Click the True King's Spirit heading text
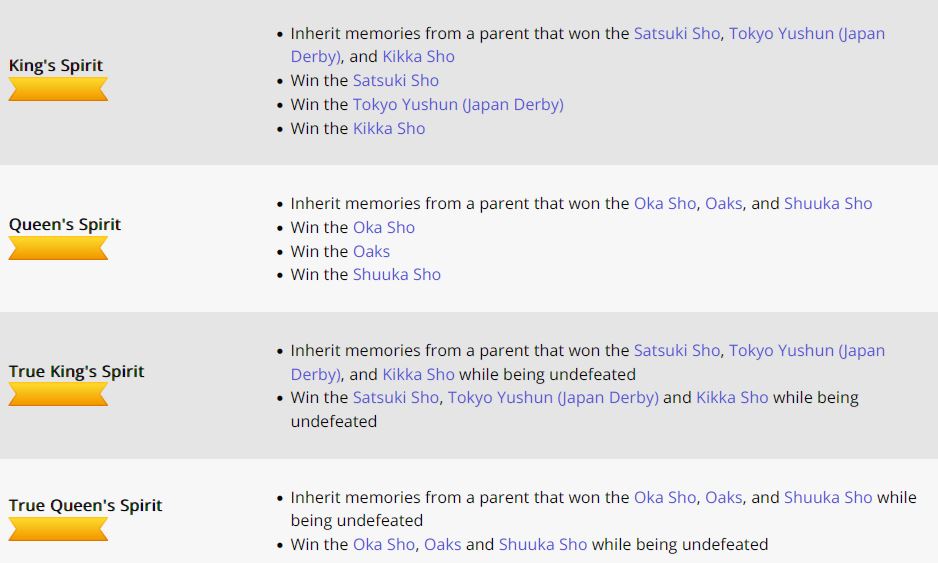 [x=77, y=372]
